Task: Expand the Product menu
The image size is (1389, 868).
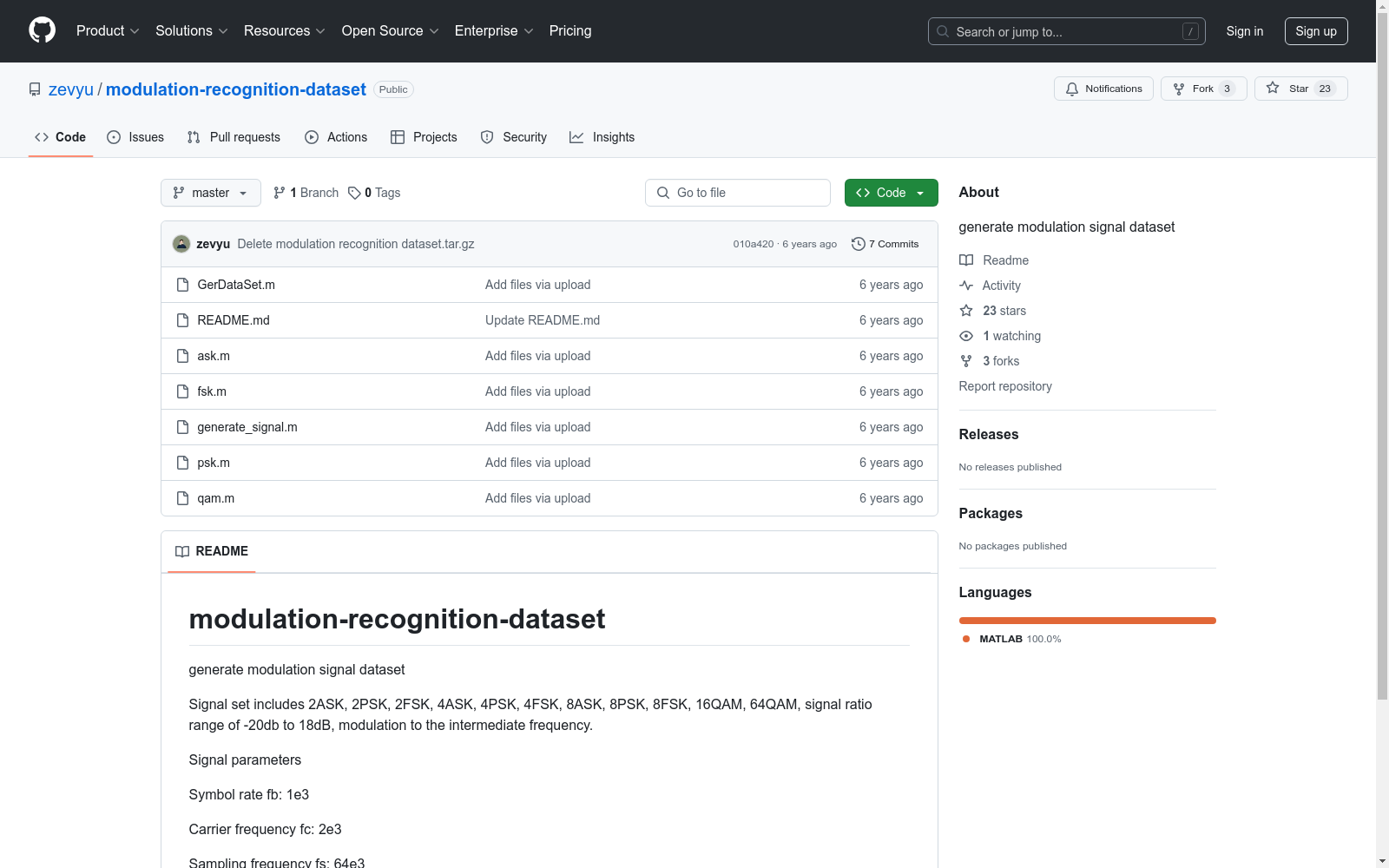Action: tap(108, 31)
